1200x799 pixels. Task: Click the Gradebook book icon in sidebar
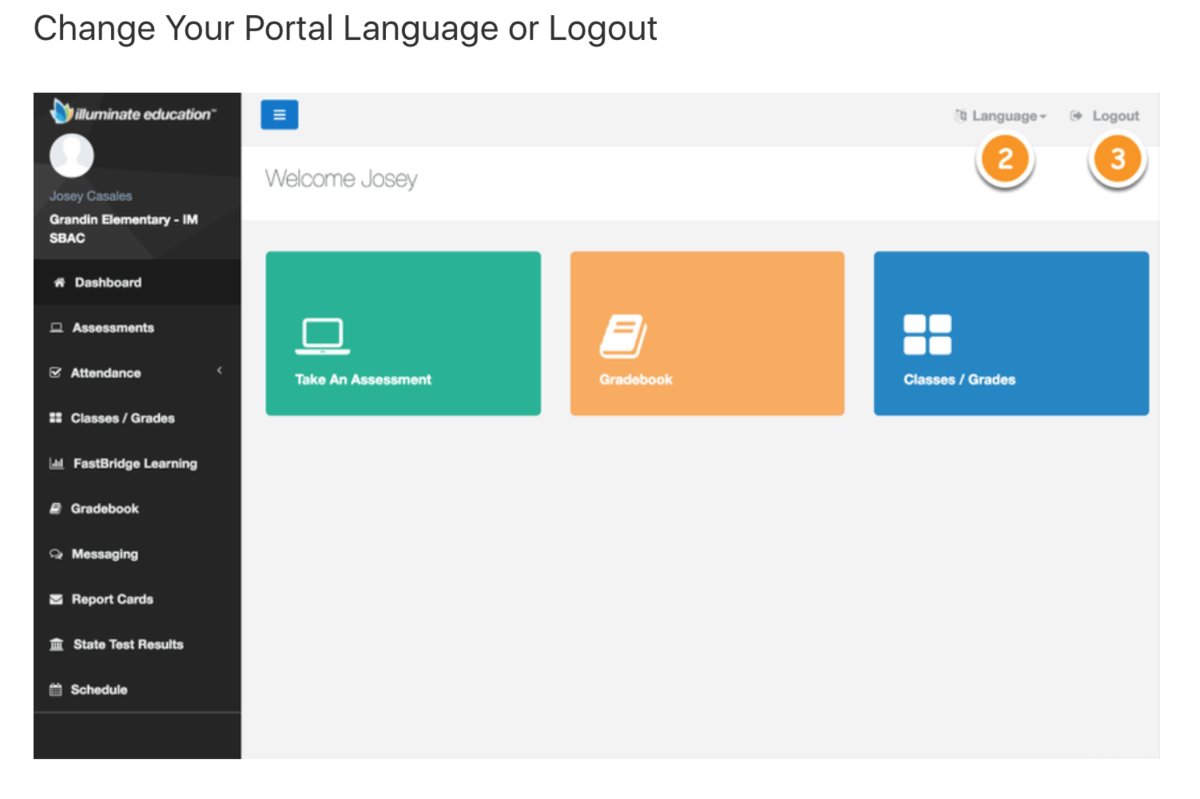point(56,508)
